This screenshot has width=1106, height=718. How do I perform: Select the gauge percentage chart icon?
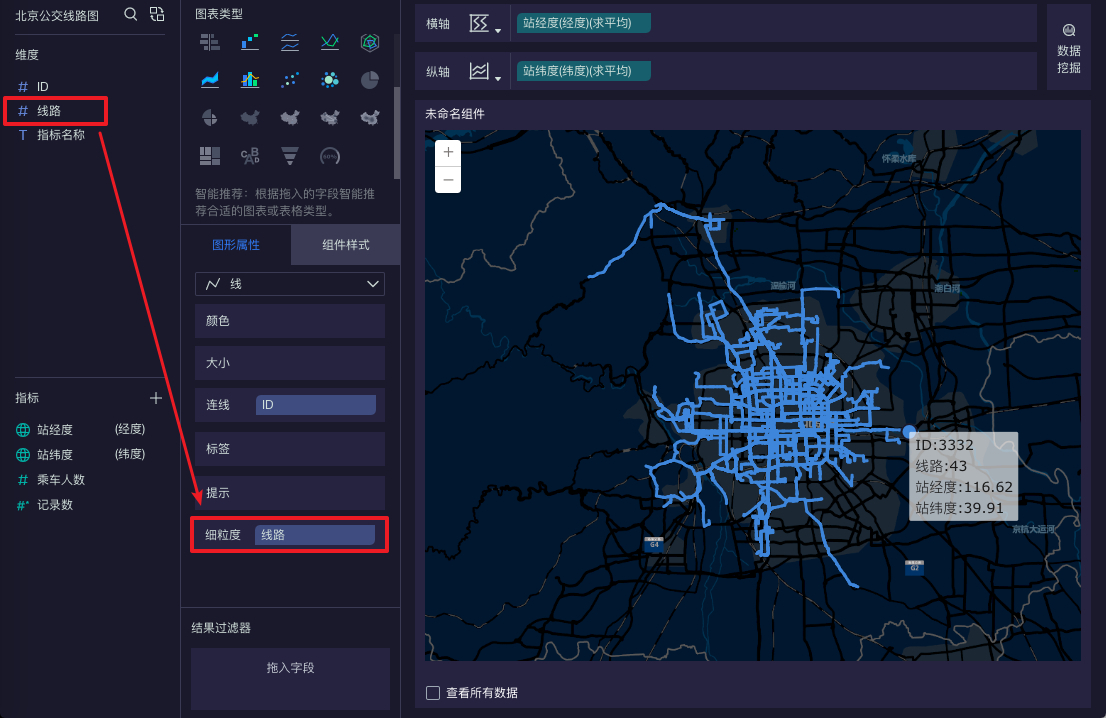[329, 155]
